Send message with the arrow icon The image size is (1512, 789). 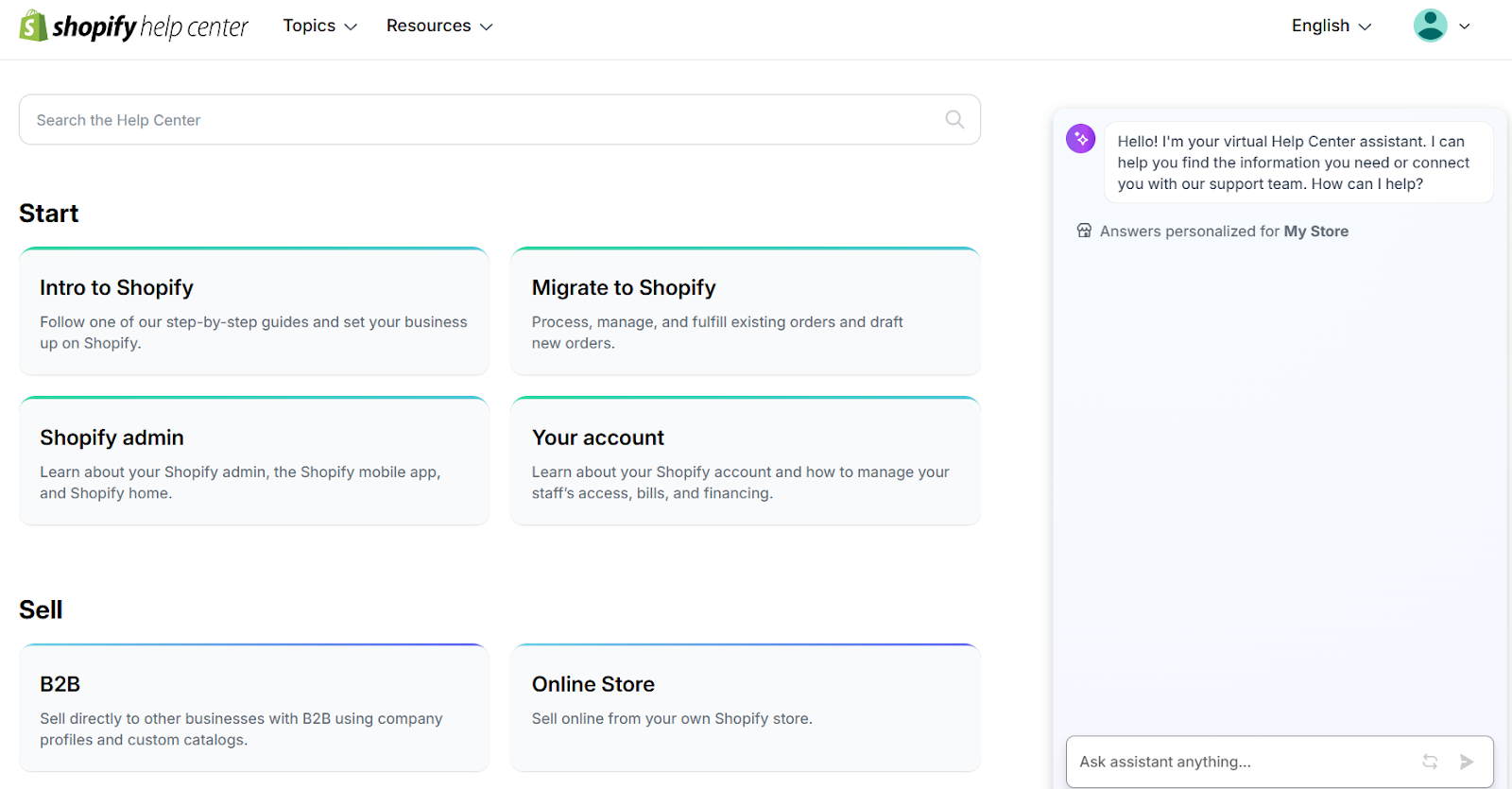coord(1467,762)
